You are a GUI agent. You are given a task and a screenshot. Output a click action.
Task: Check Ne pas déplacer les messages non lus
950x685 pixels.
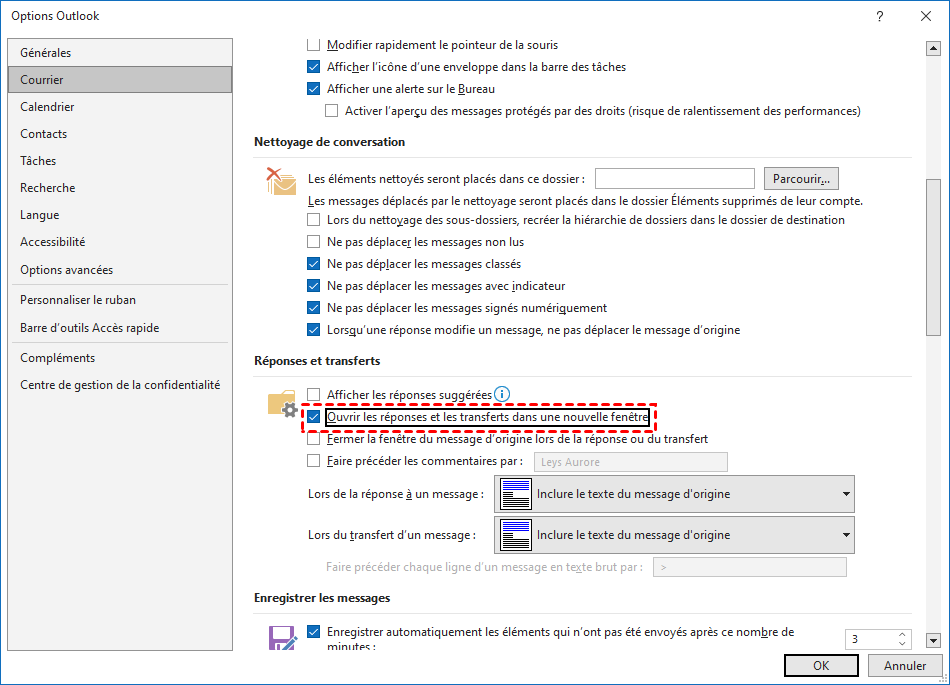point(313,242)
